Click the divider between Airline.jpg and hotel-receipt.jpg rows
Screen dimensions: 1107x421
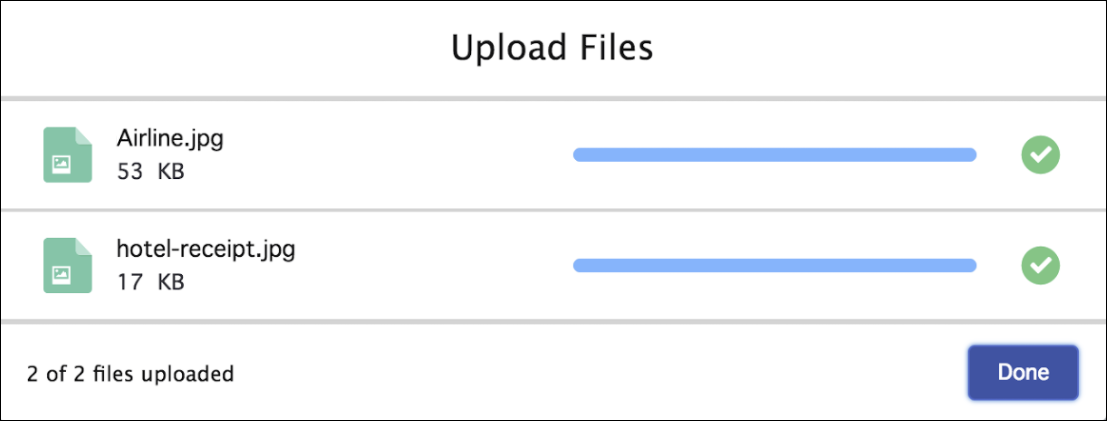point(553,210)
